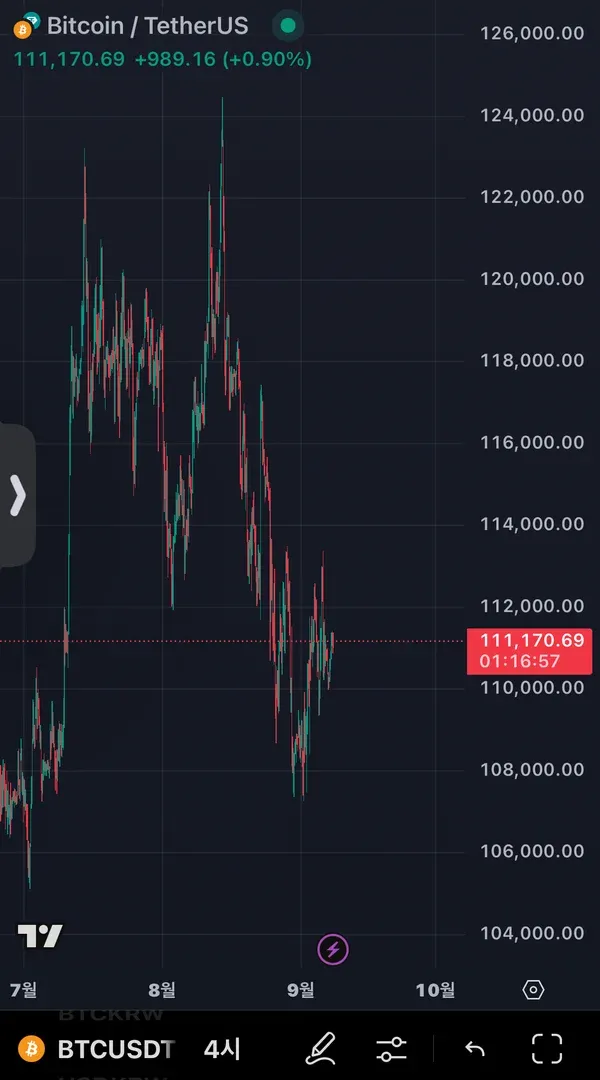Enter fullscreen chart mode

click(547, 1048)
